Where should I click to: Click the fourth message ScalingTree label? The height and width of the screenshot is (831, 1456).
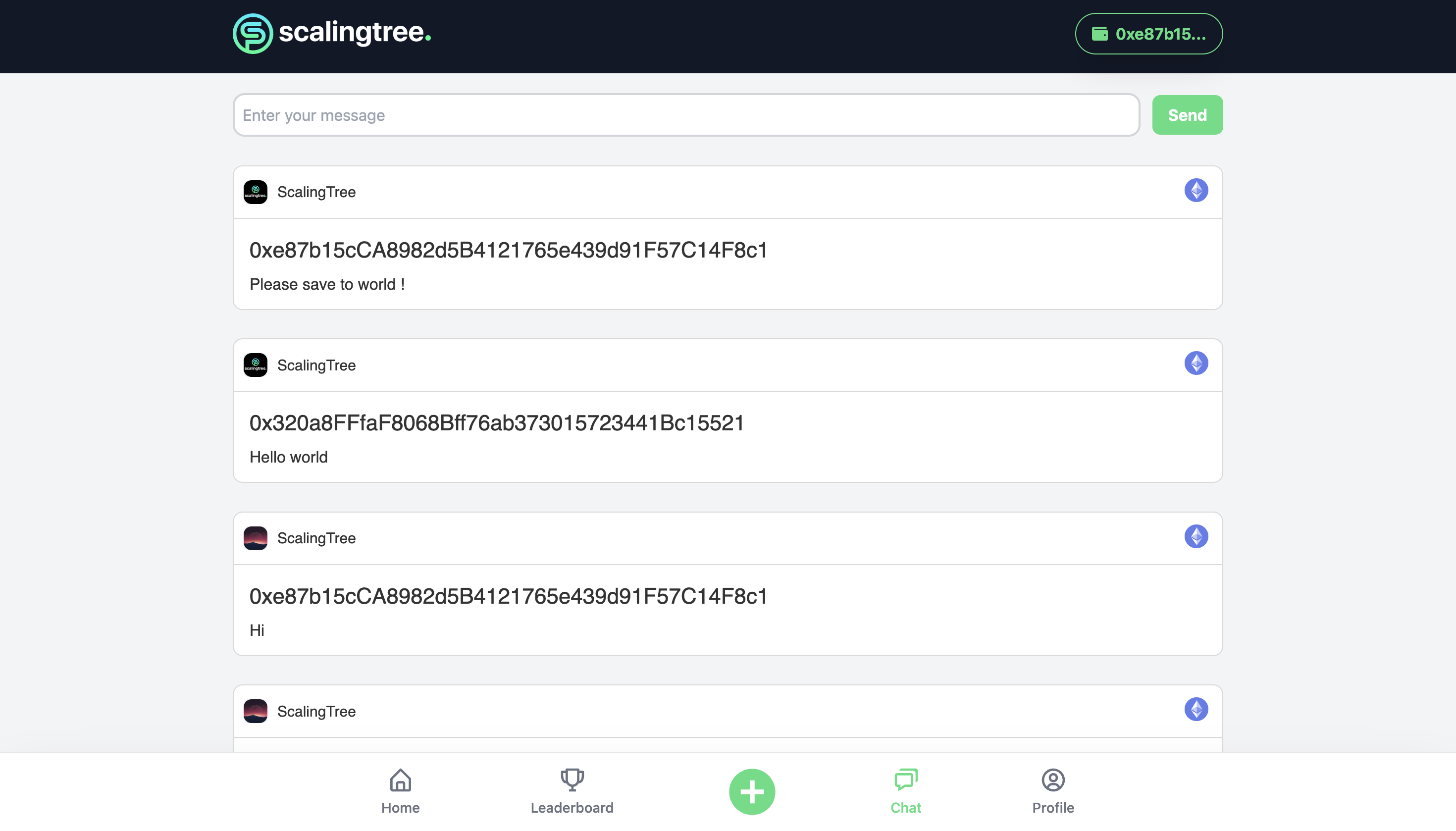[316, 711]
